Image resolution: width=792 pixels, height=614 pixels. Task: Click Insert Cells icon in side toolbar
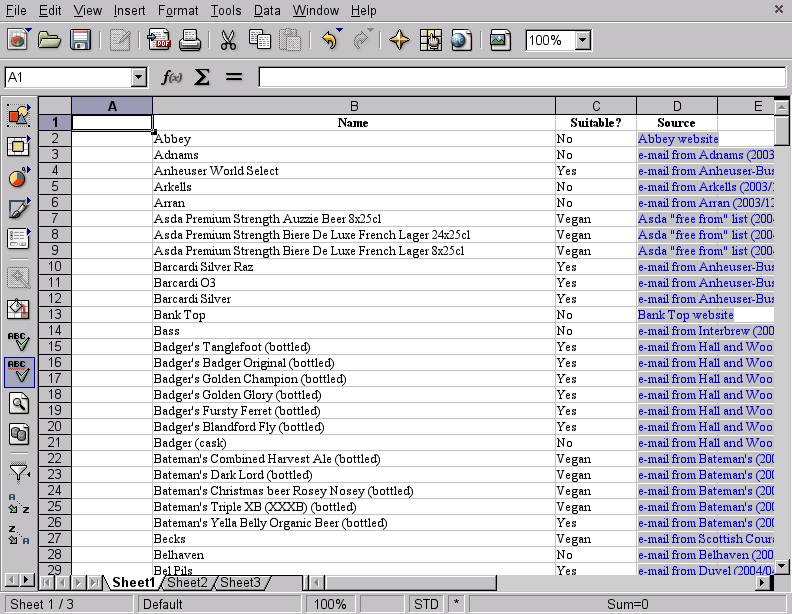tap(19, 146)
